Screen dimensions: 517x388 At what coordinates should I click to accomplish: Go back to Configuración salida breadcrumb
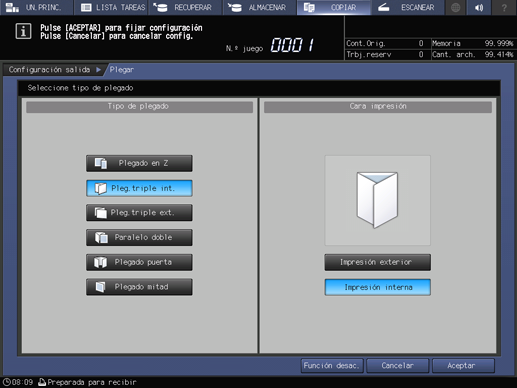[x=49, y=70]
